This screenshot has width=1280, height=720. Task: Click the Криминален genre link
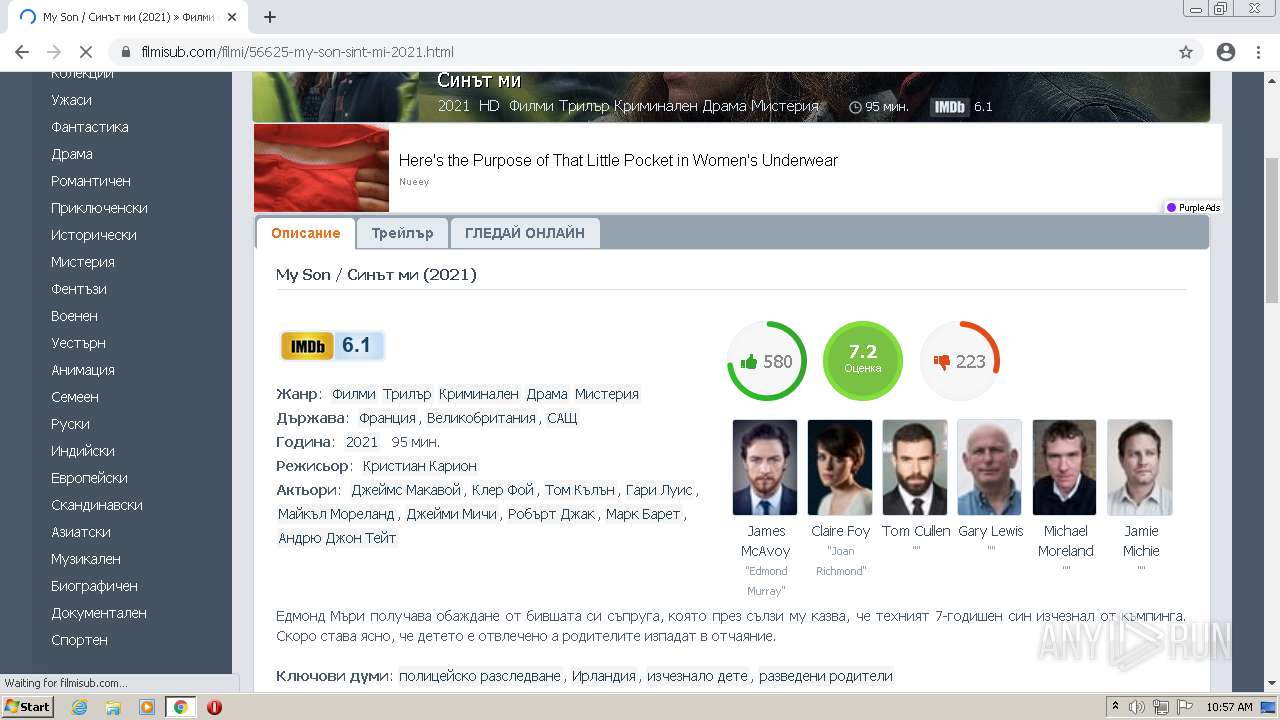pos(479,394)
